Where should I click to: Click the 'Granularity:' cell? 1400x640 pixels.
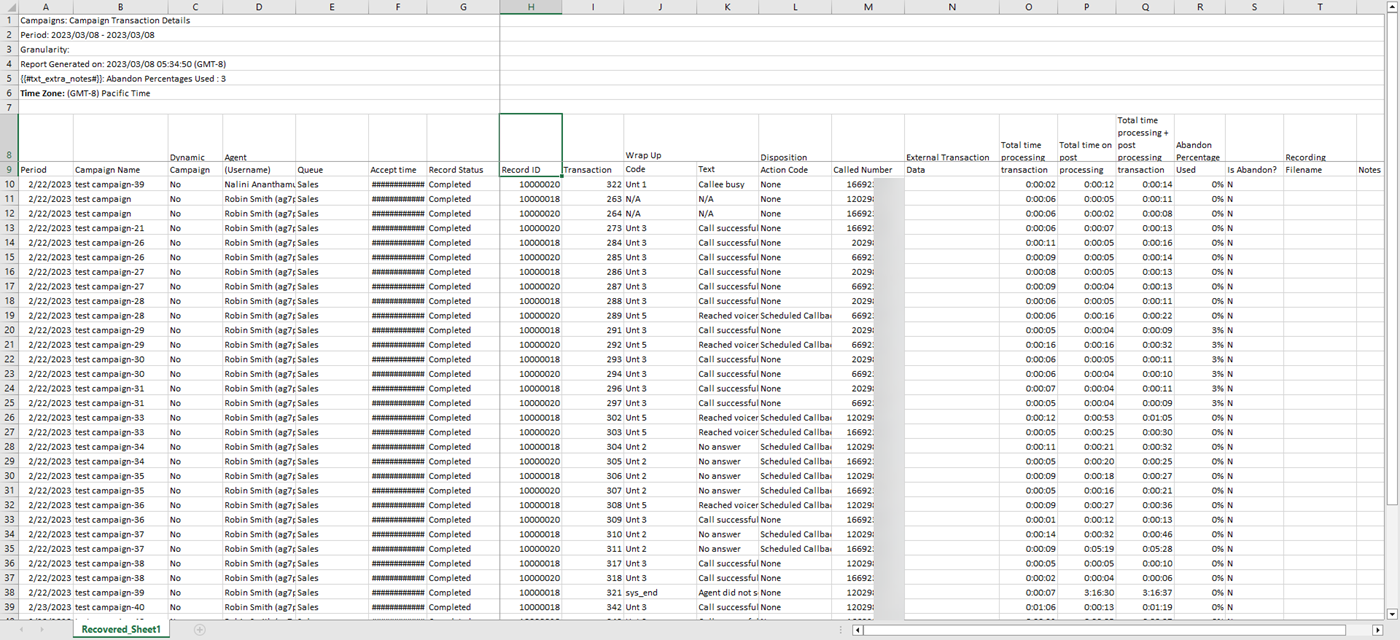coord(259,49)
